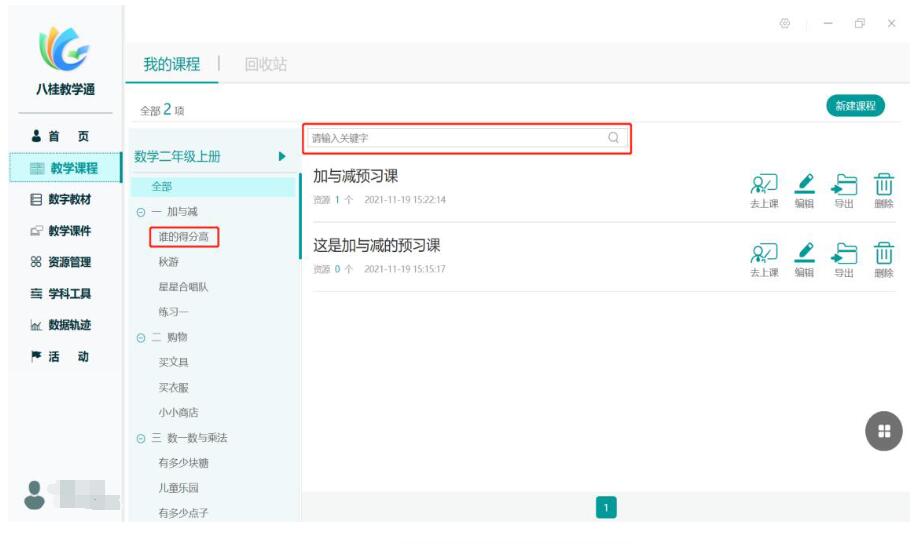The height and width of the screenshot is (544, 921).
Task: Collapse the 二 购物 chapter
Action: click(140, 338)
